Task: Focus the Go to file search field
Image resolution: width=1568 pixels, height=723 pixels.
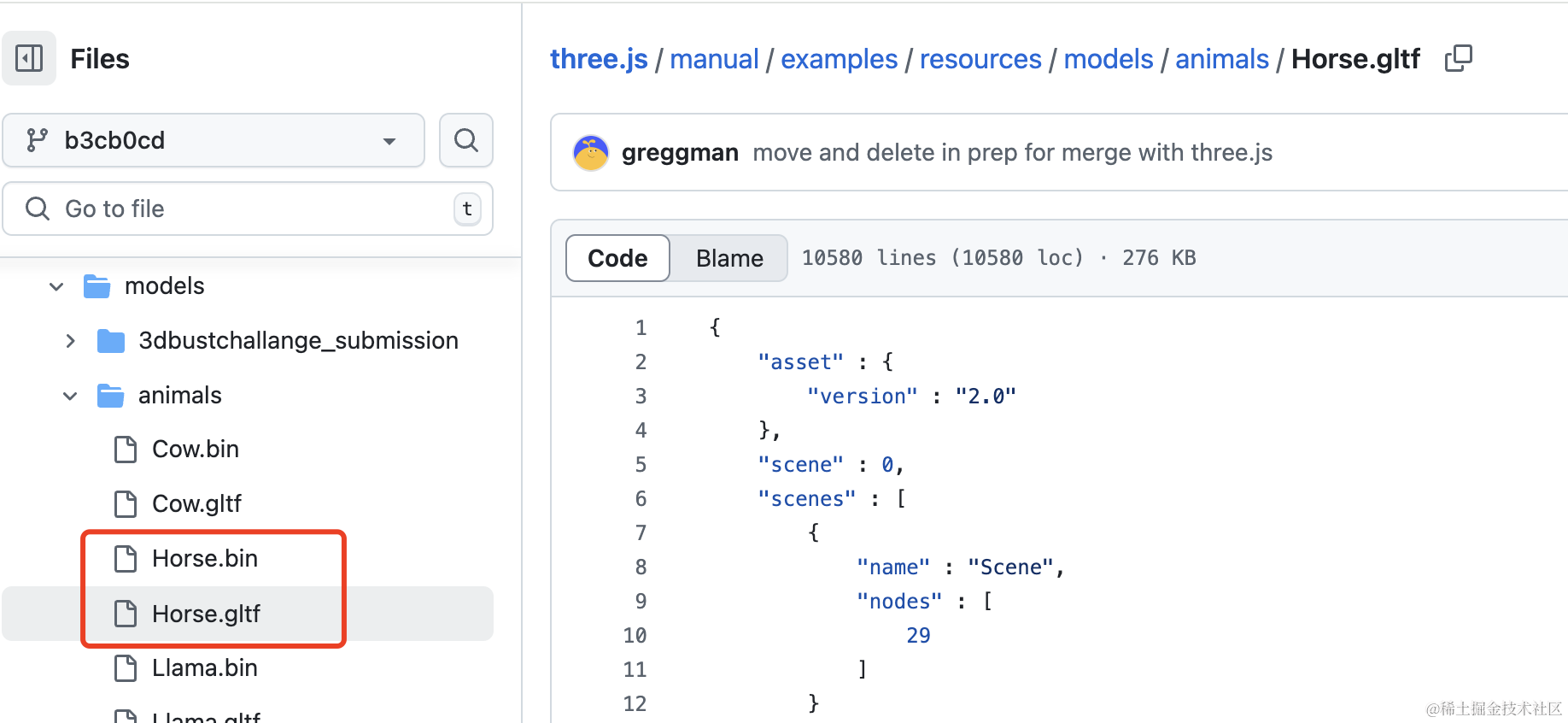Action: (x=248, y=209)
